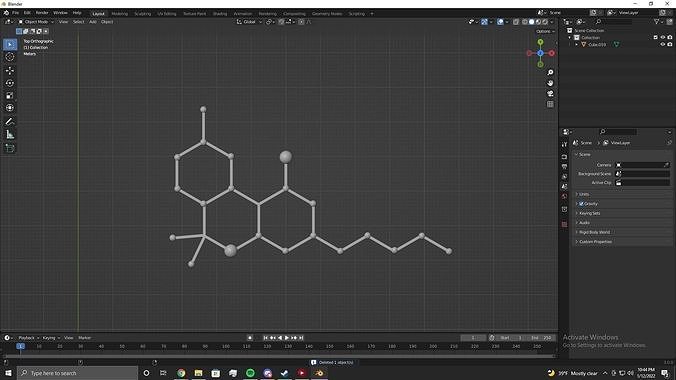This screenshot has height=380, width=676.
Task: Open the timeline Playback popover
Action: [x=28, y=338]
